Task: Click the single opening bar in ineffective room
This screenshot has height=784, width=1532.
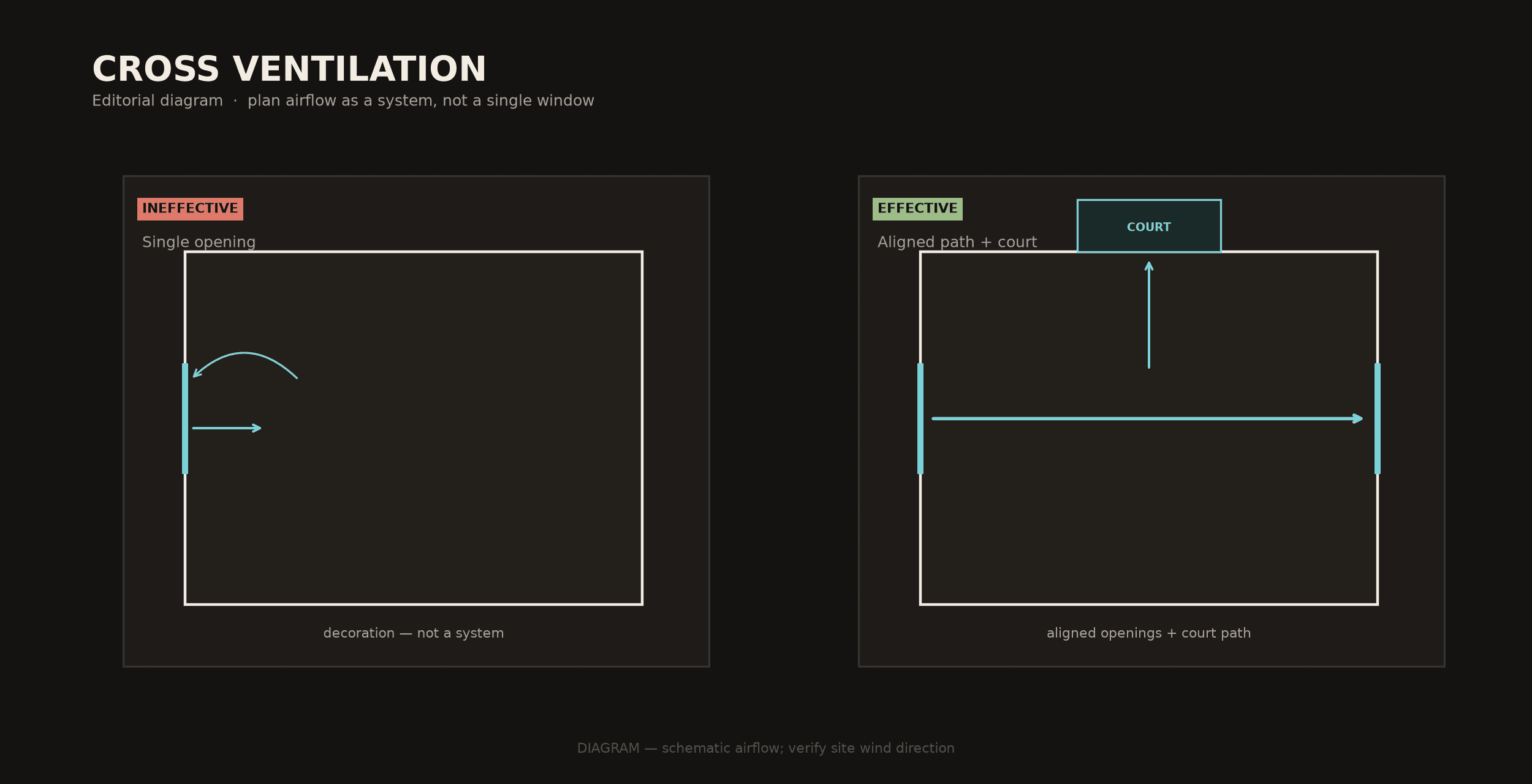Action: (185, 418)
